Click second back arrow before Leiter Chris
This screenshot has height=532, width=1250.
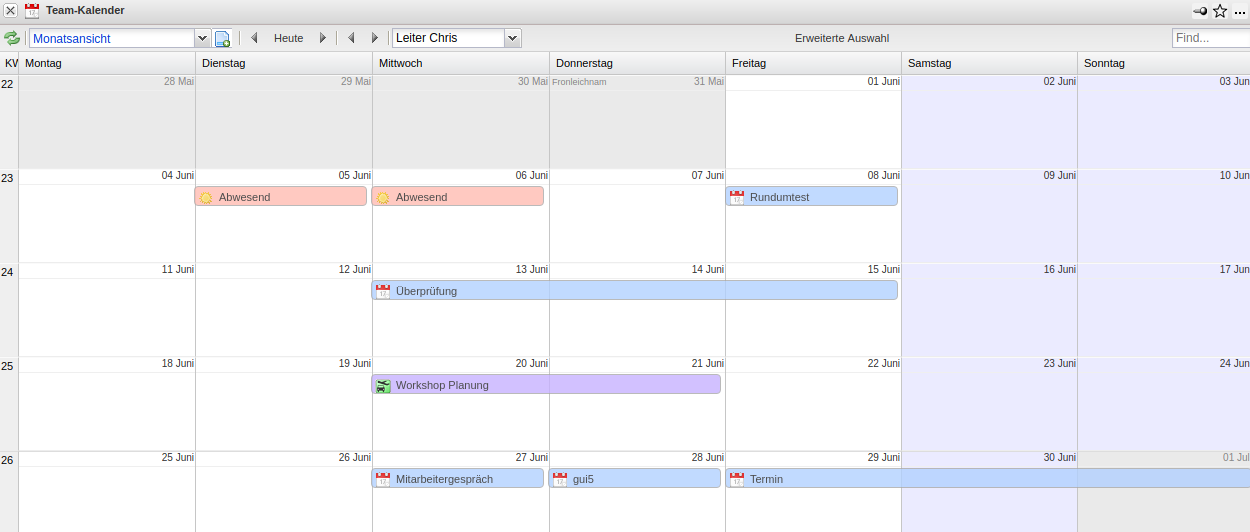[351, 38]
